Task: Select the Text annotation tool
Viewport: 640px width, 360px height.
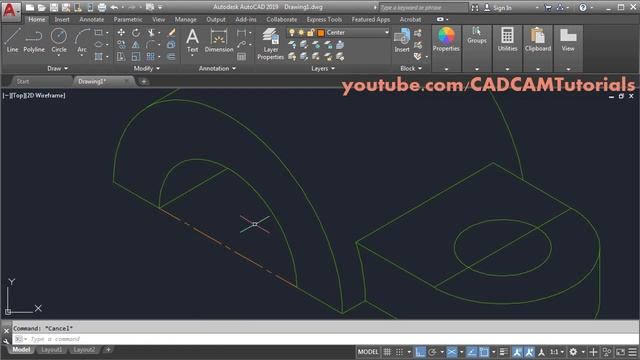Action: pos(192,40)
